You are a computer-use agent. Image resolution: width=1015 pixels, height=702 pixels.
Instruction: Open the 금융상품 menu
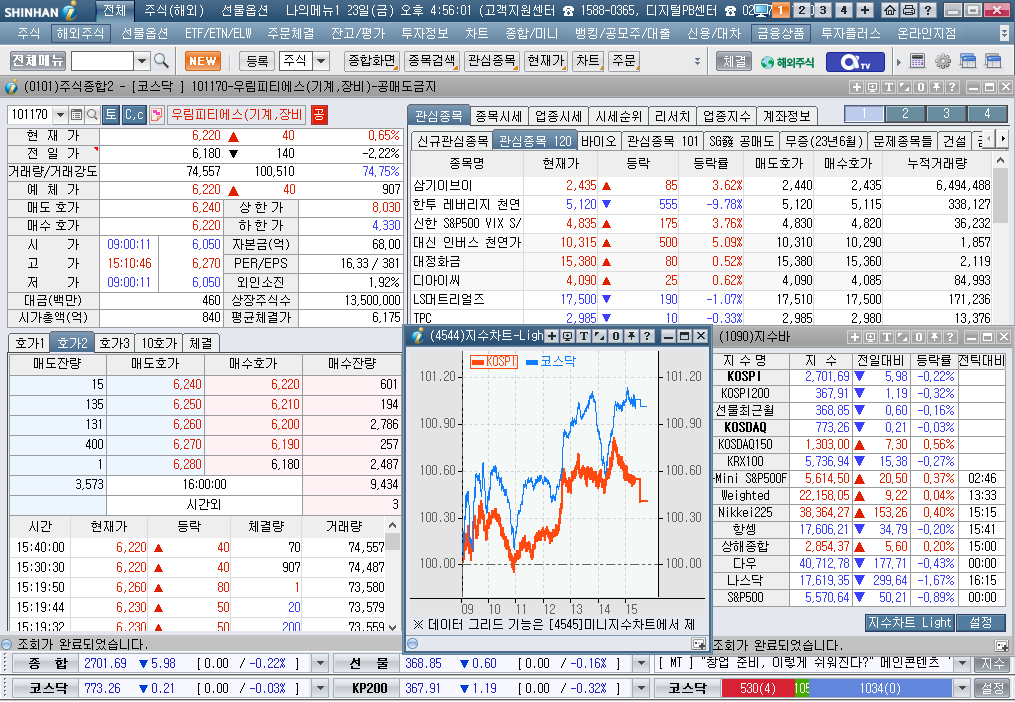pyautogui.click(x=781, y=33)
